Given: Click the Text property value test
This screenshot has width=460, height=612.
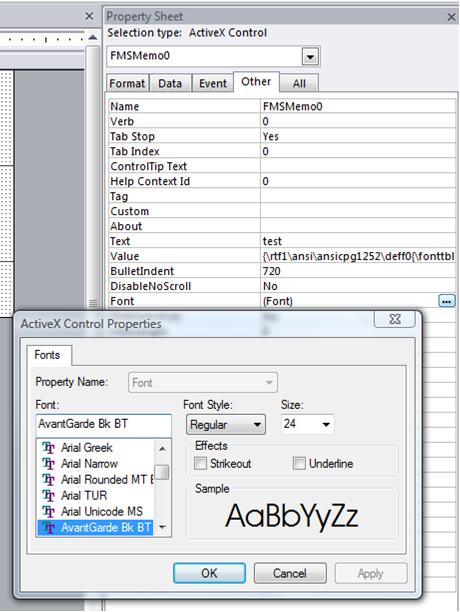Looking at the screenshot, I should coord(358,241).
